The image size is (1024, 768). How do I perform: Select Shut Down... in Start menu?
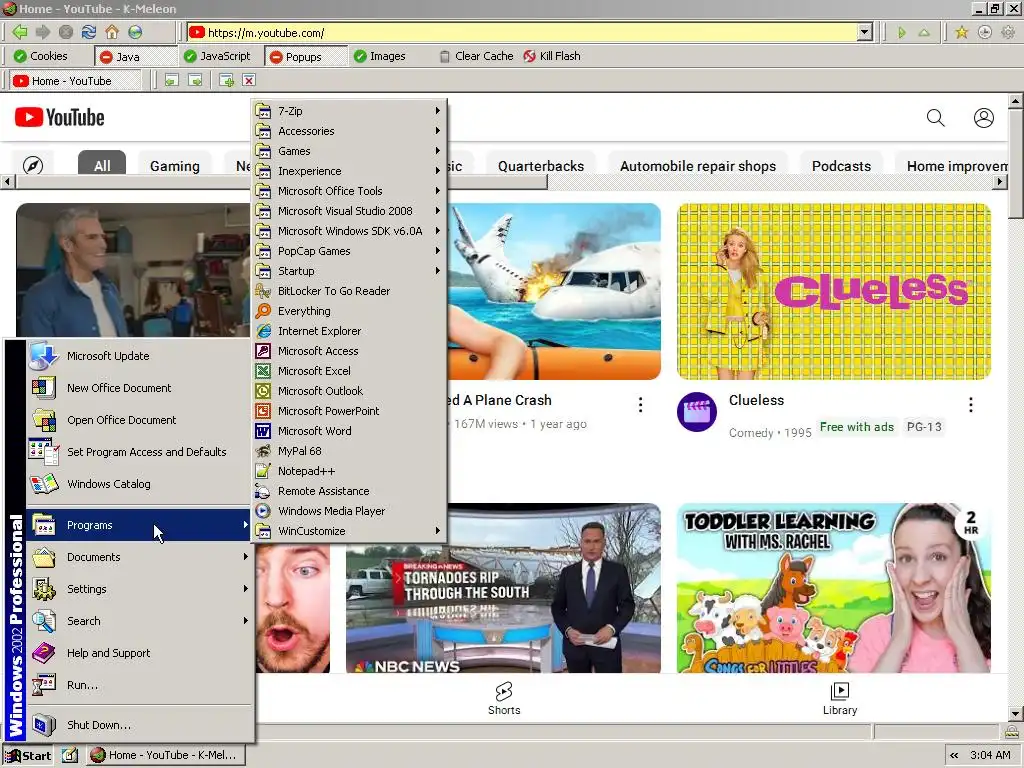140,725
